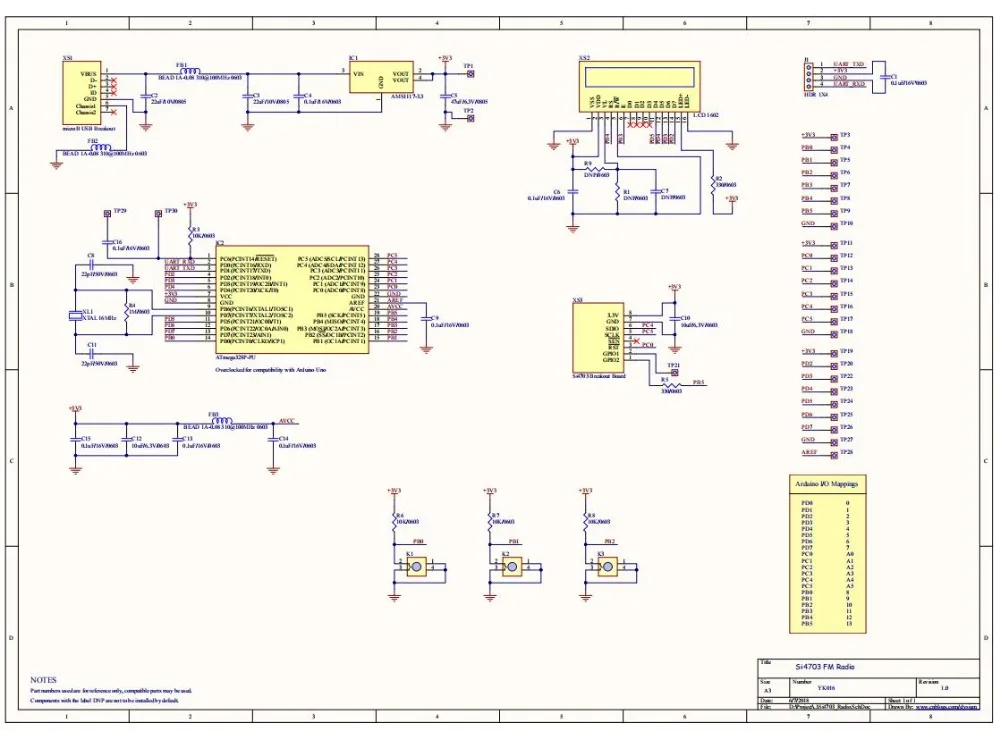
Task: Click the UART_TXD label on the header
Action: 848,64
